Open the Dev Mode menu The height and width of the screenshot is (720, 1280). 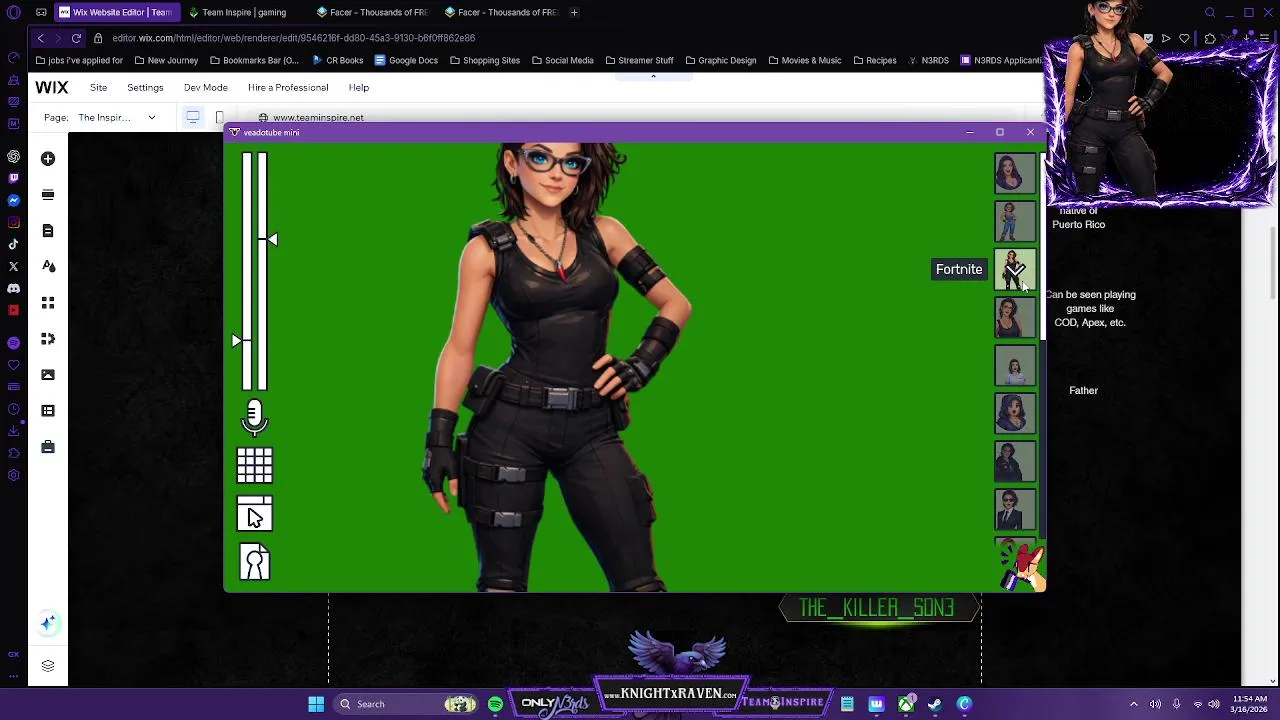pos(205,87)
